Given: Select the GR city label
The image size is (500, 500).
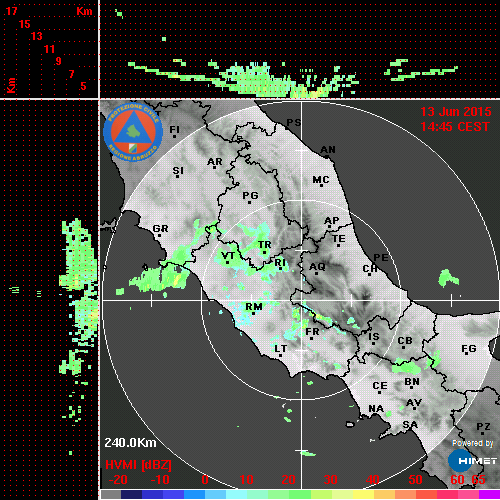Looking at the screenshot, I should [160, 229].
